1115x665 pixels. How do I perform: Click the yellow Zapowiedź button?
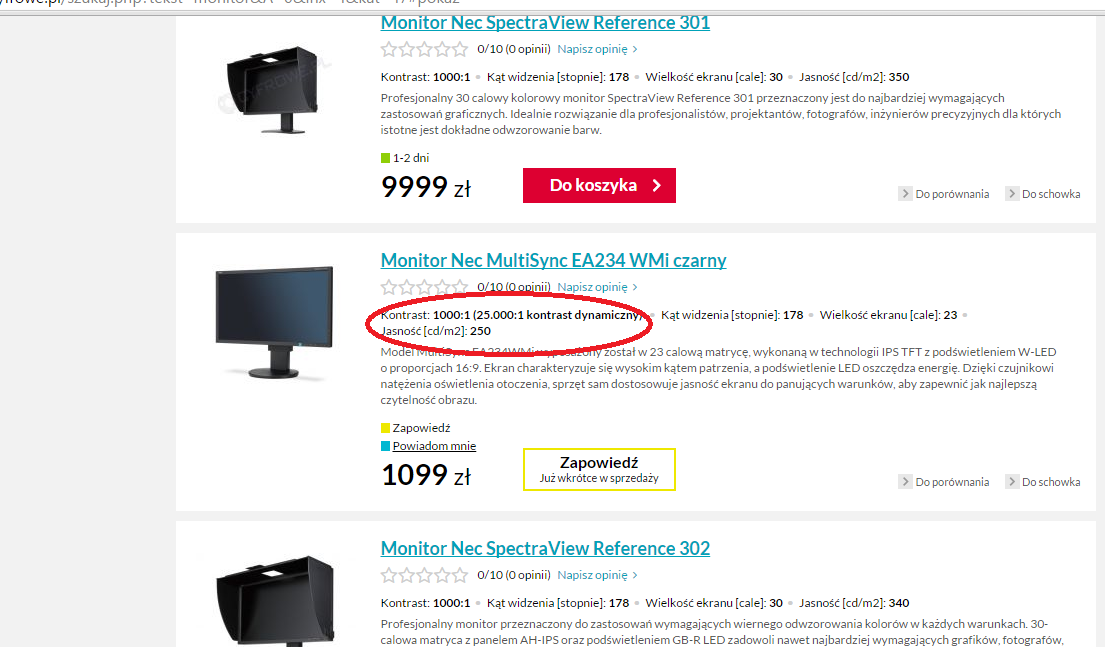pos(599,469)
